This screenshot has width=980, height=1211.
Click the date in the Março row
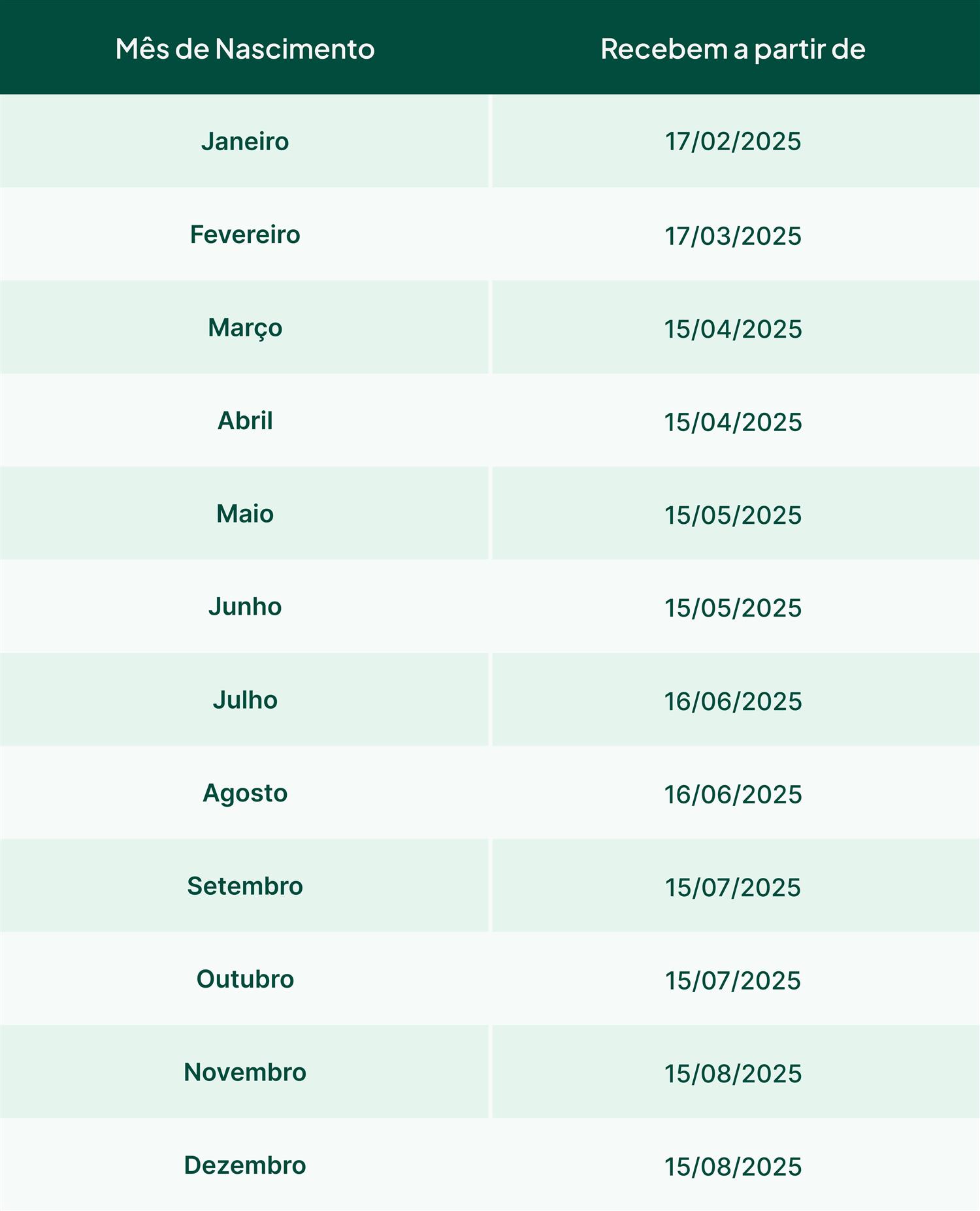(x=732, y=329)
